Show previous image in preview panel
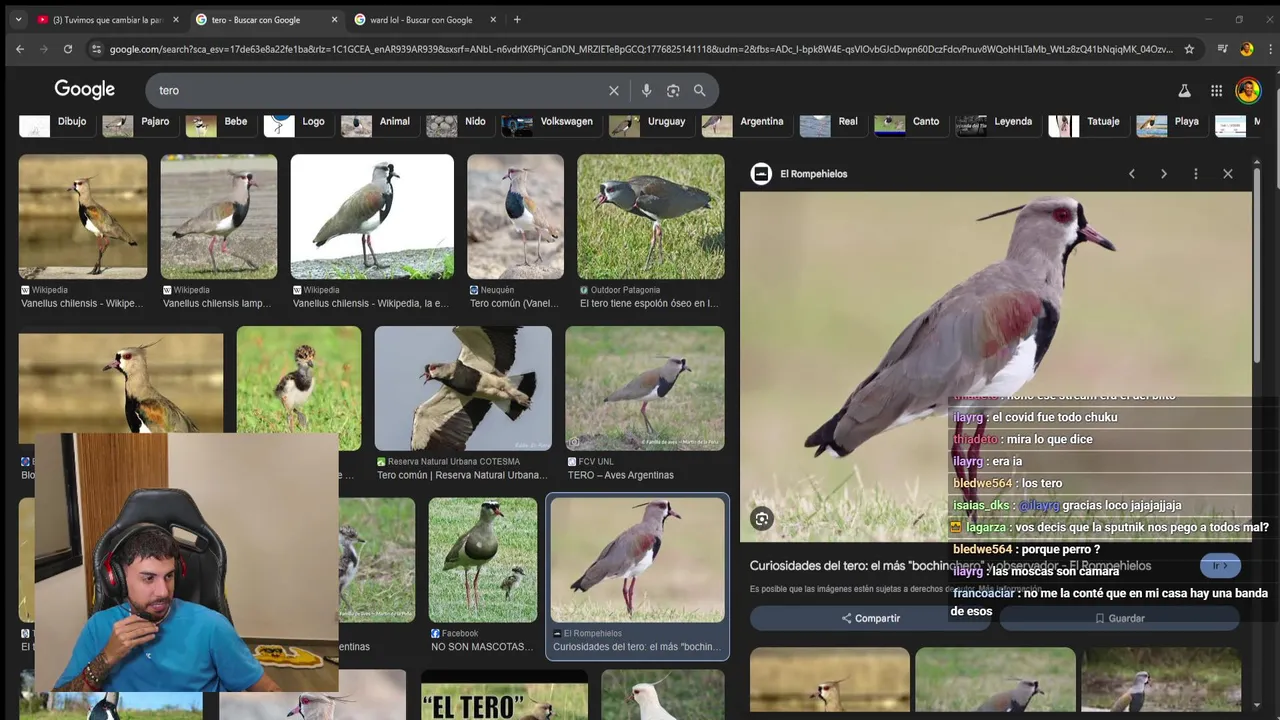The width and height of the screenshot is (1280, 720). click(x=1132, y=174)
